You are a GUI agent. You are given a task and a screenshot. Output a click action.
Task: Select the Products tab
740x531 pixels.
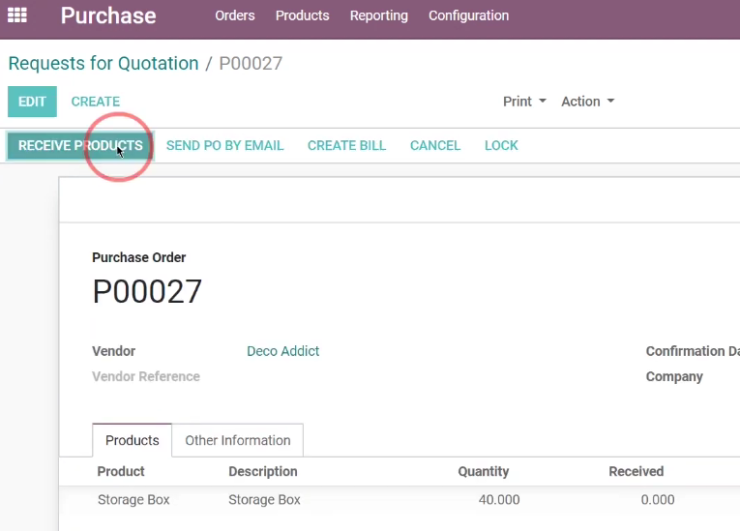click(132, 440)
